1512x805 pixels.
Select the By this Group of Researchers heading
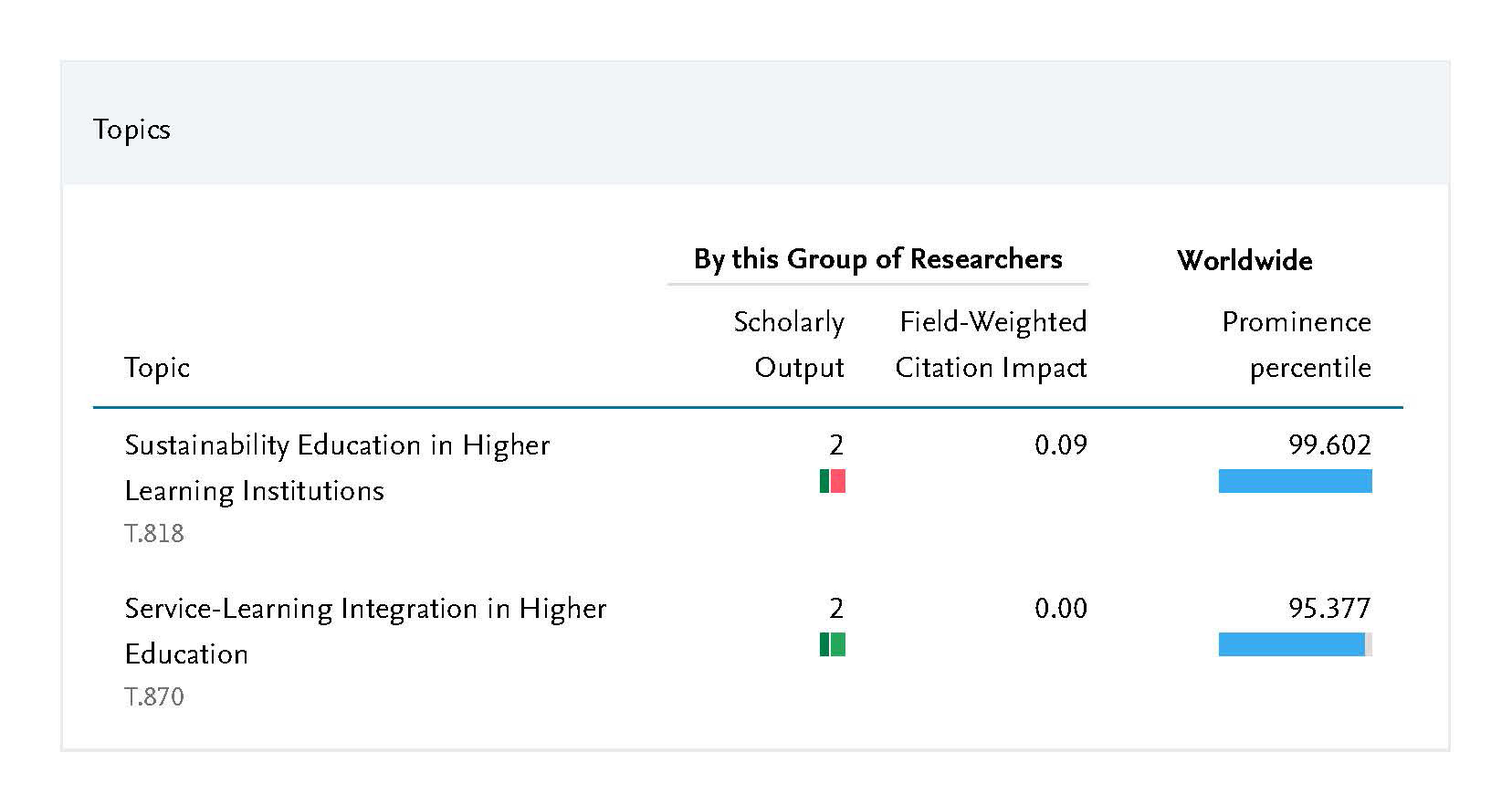click(877, 259)
